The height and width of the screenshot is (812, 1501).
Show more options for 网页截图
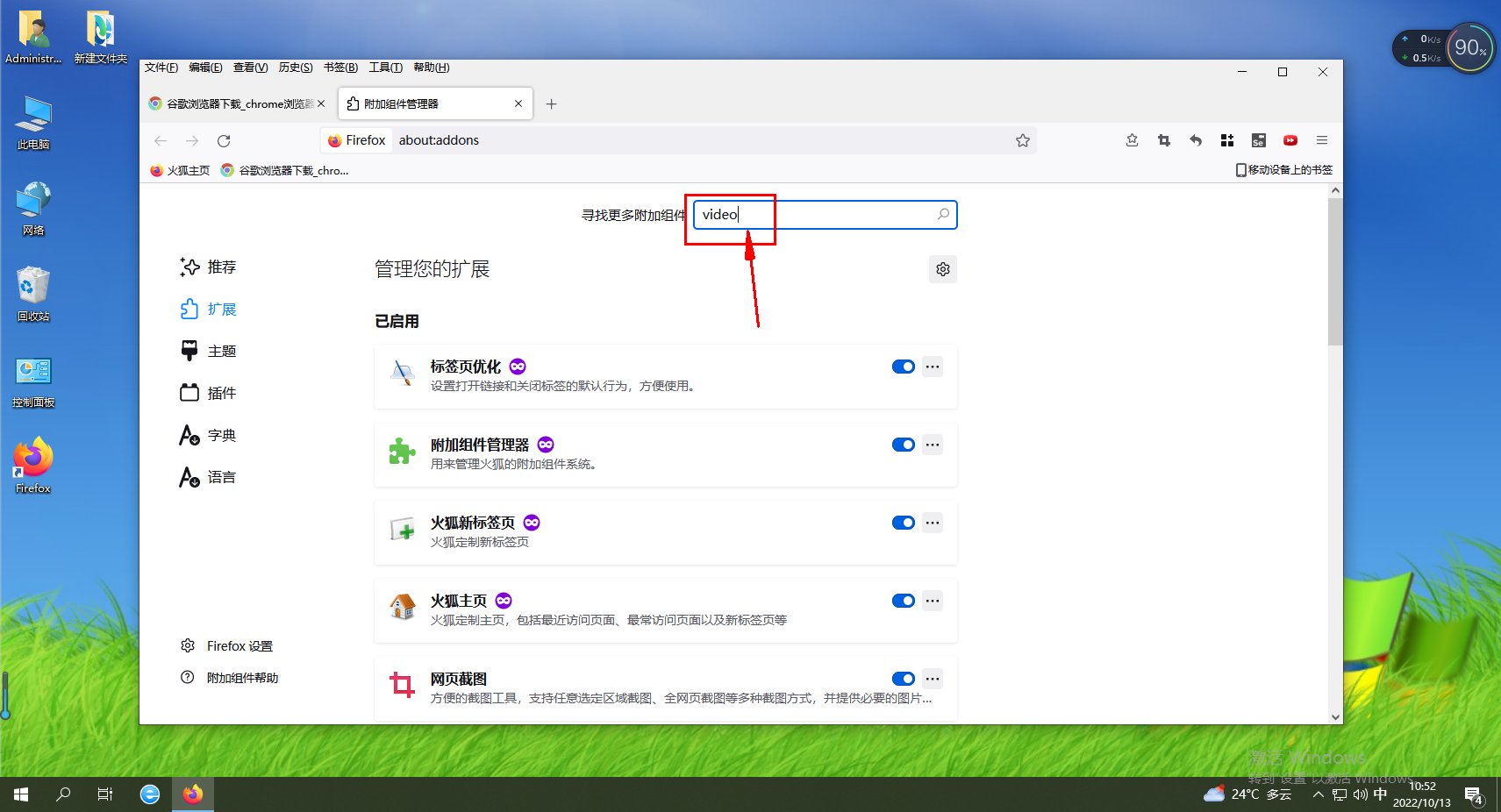pos(933,679)
